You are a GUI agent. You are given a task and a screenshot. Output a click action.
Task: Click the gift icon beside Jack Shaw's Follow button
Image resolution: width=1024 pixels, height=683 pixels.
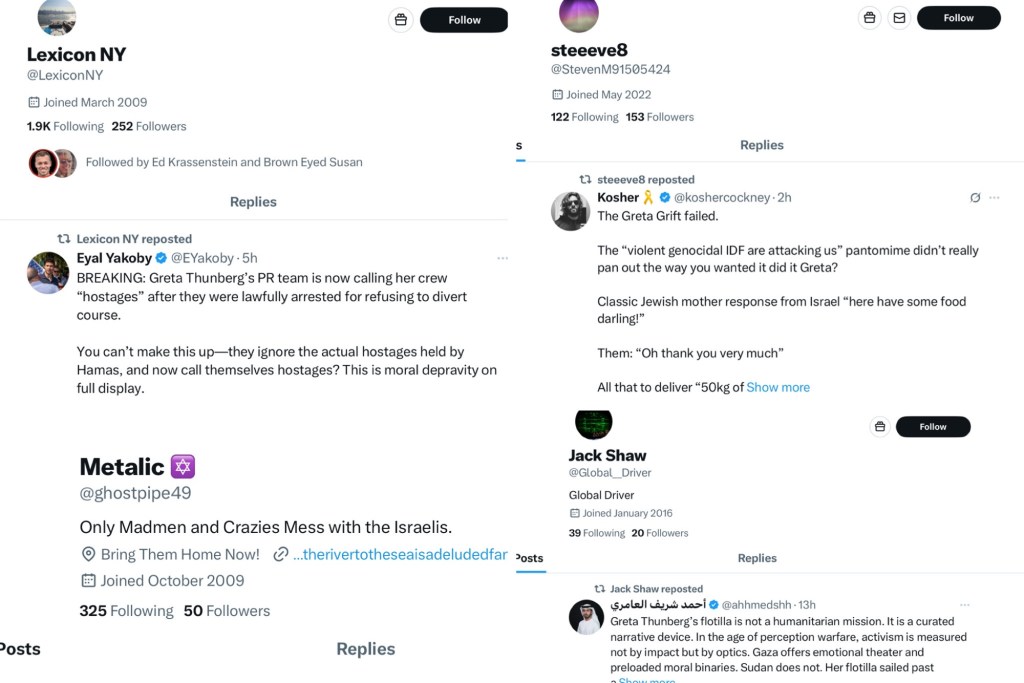point(880,427)
